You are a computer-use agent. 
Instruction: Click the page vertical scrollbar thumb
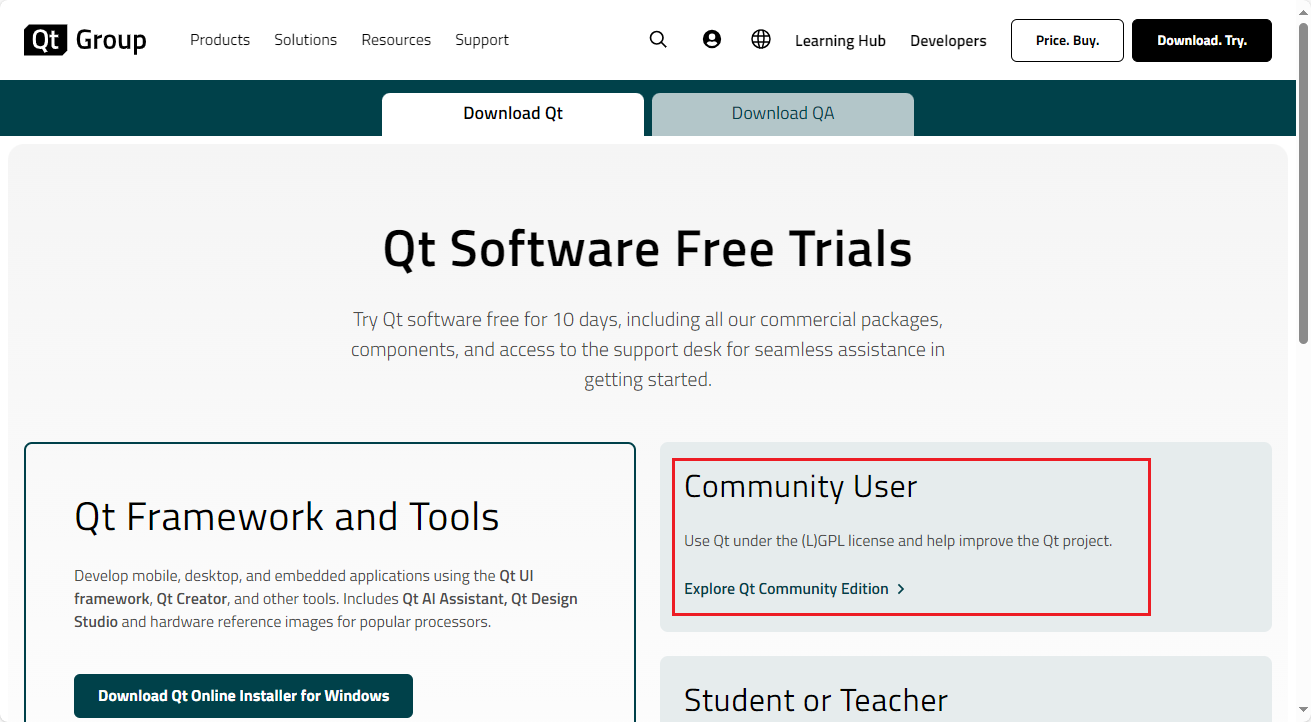pyautogui.click(x=1303, y=185)
